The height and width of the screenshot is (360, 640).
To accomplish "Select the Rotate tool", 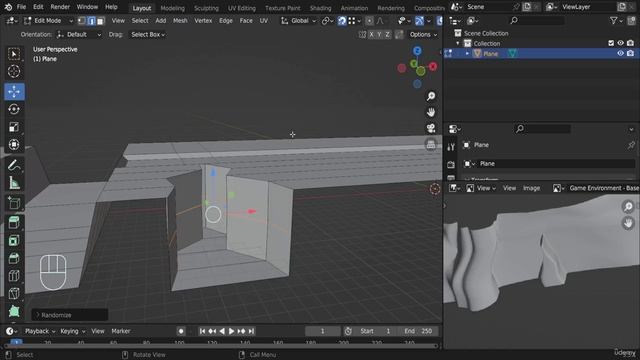I will coord(14,109).
